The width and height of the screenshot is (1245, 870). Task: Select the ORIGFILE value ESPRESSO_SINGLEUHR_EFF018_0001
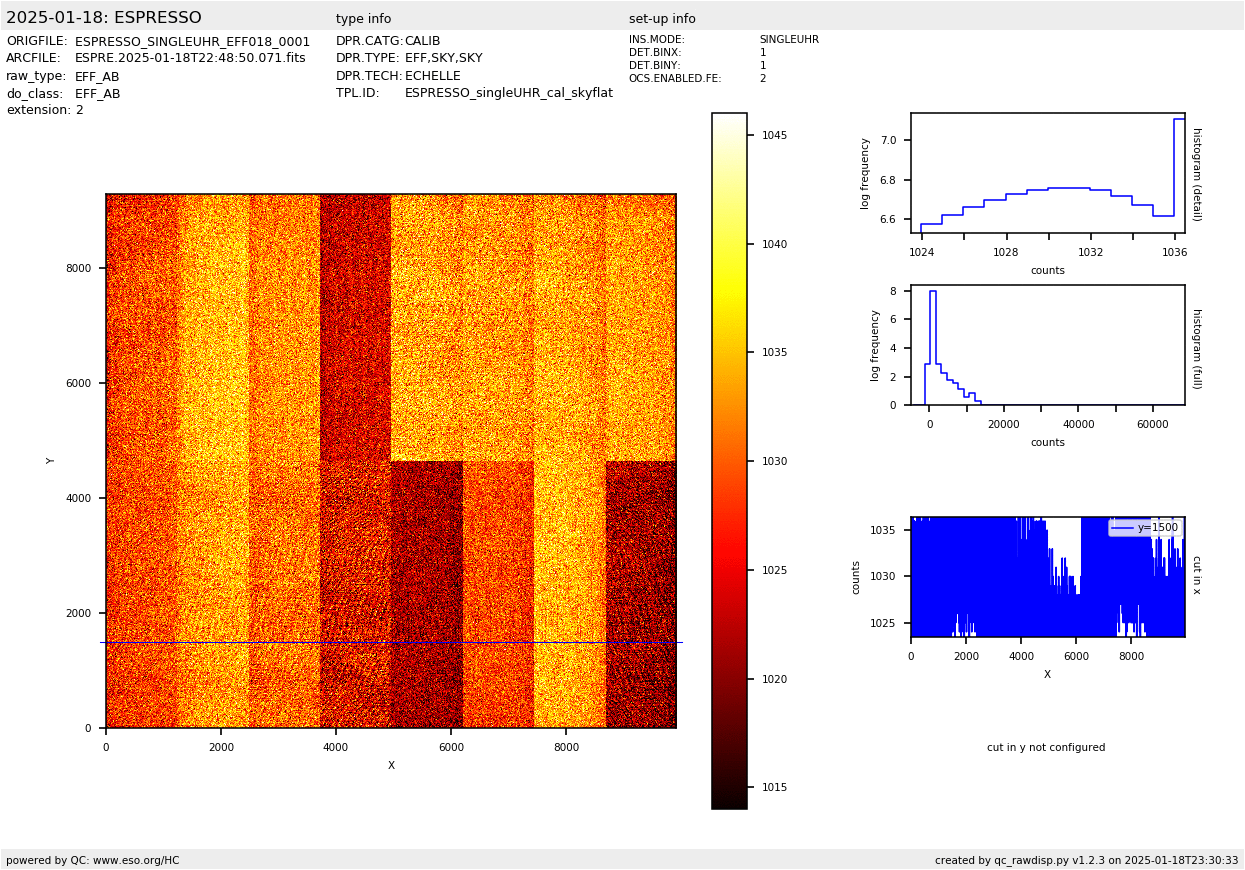click(x=192, y=42)
